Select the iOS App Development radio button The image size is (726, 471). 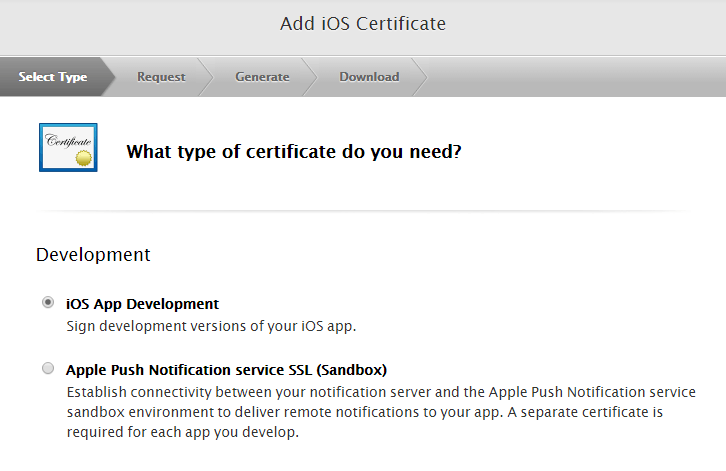click(48, 303)
